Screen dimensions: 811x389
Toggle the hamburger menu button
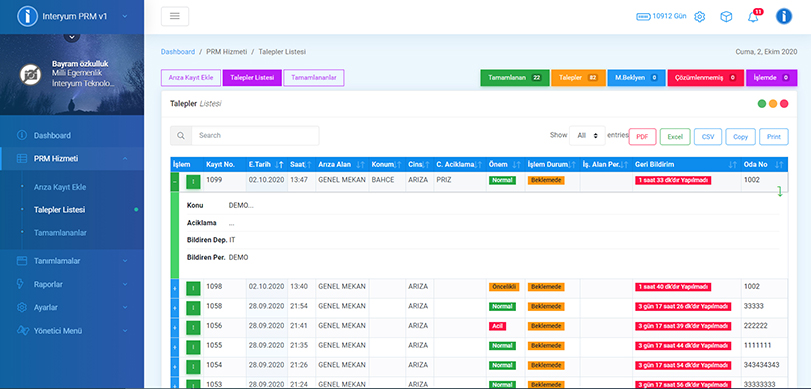click(175, 16)
